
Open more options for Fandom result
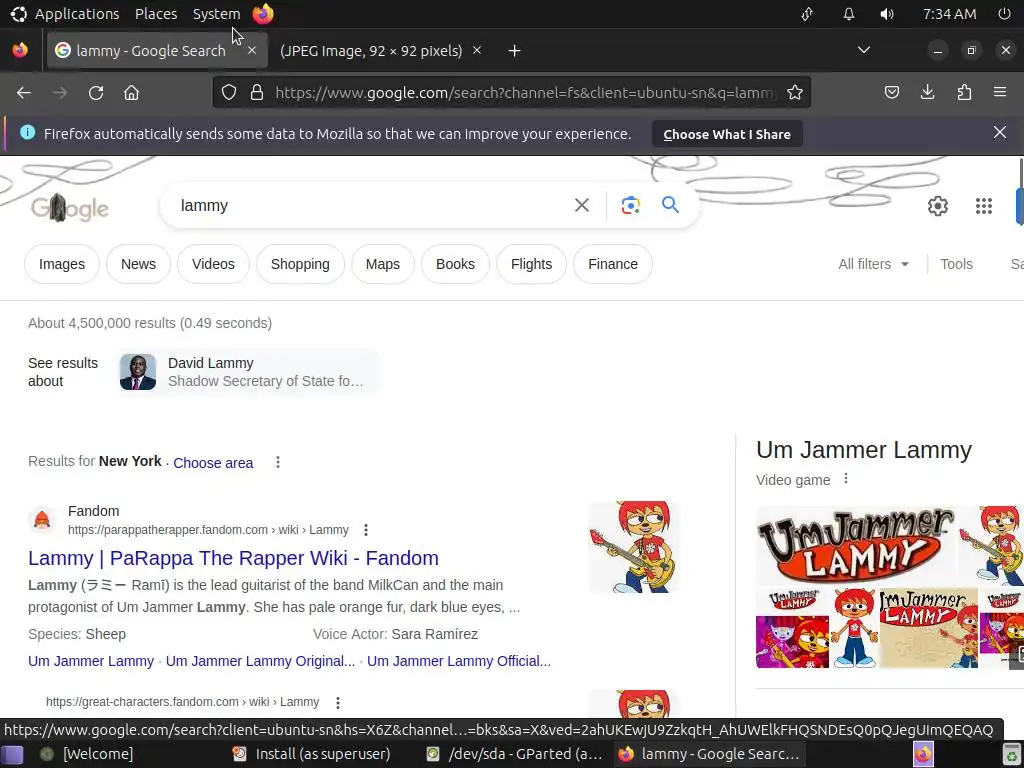(x=366, y=530)
